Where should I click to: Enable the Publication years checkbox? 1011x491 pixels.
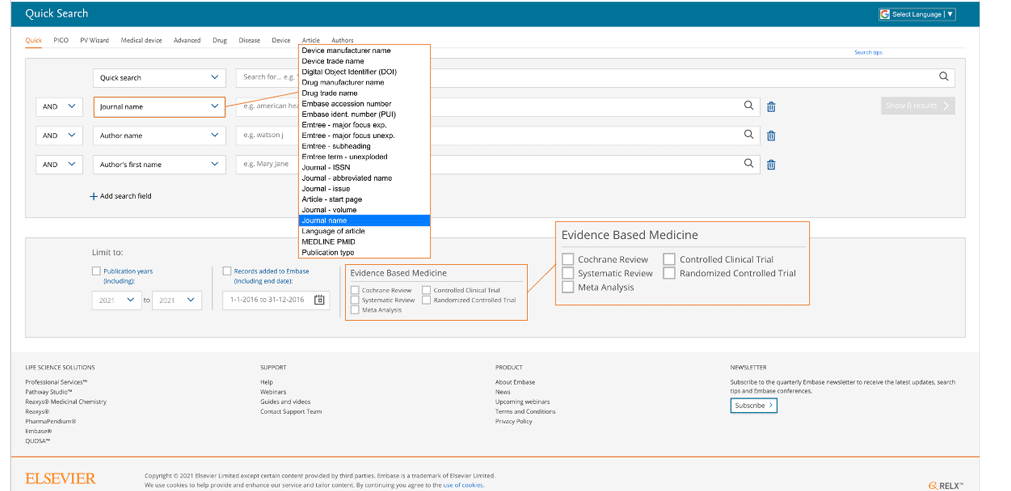point(96,271)
